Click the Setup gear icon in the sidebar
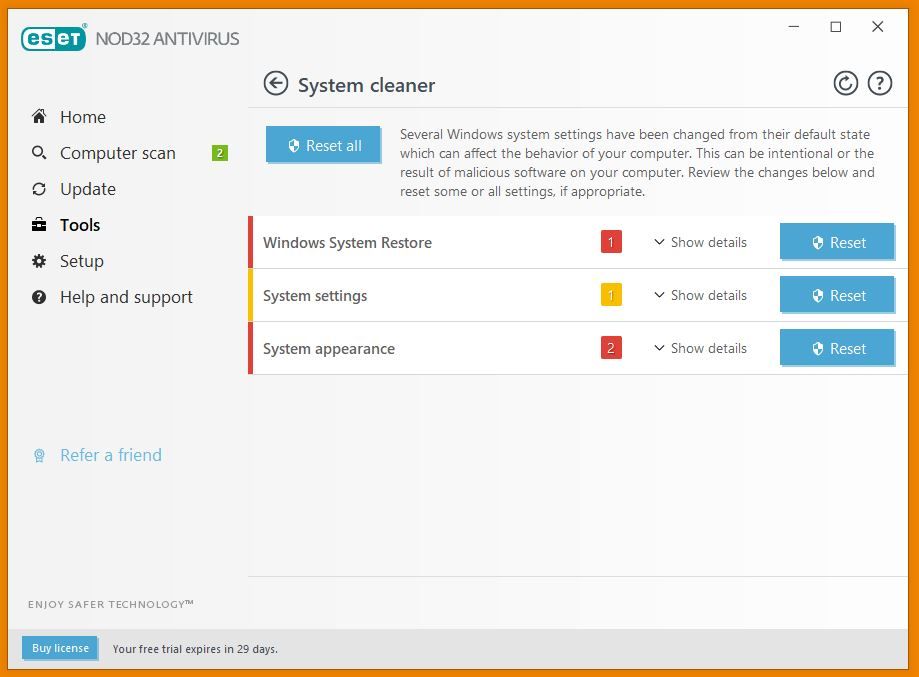 pos(39,261)
